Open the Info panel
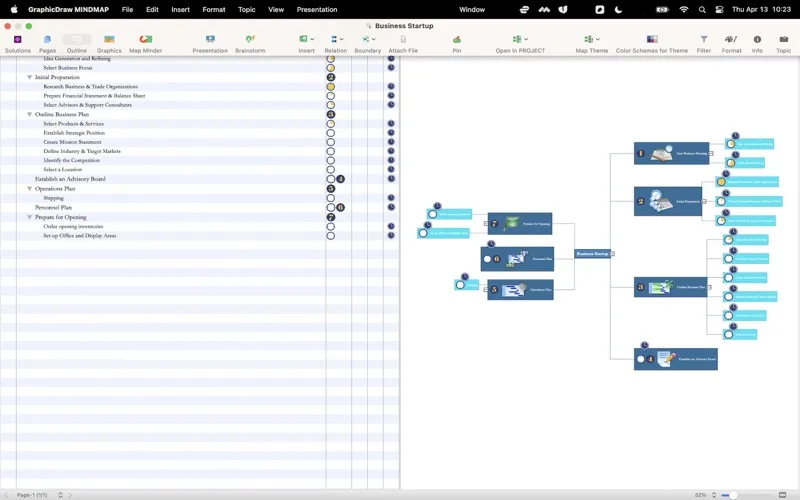 (757, 44)
